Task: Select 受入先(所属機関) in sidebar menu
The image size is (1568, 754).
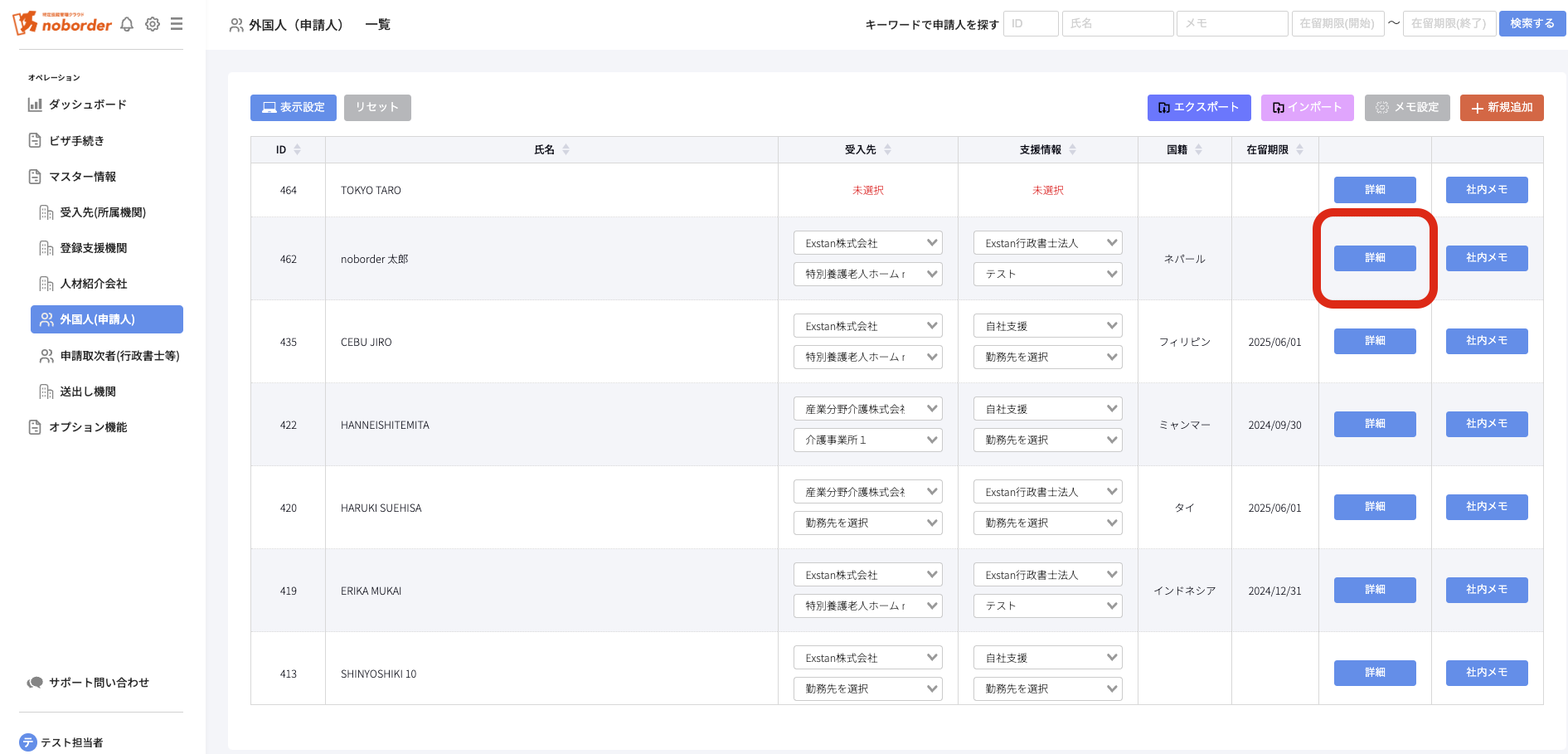Action: click(102, 212)
